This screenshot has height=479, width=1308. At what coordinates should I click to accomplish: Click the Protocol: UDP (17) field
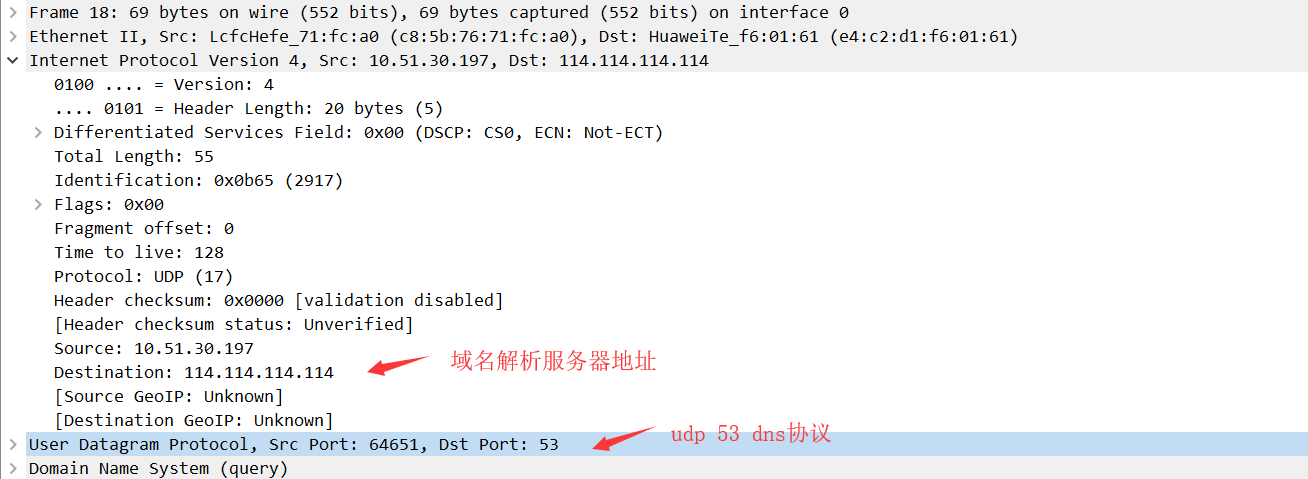coord(143,277)
